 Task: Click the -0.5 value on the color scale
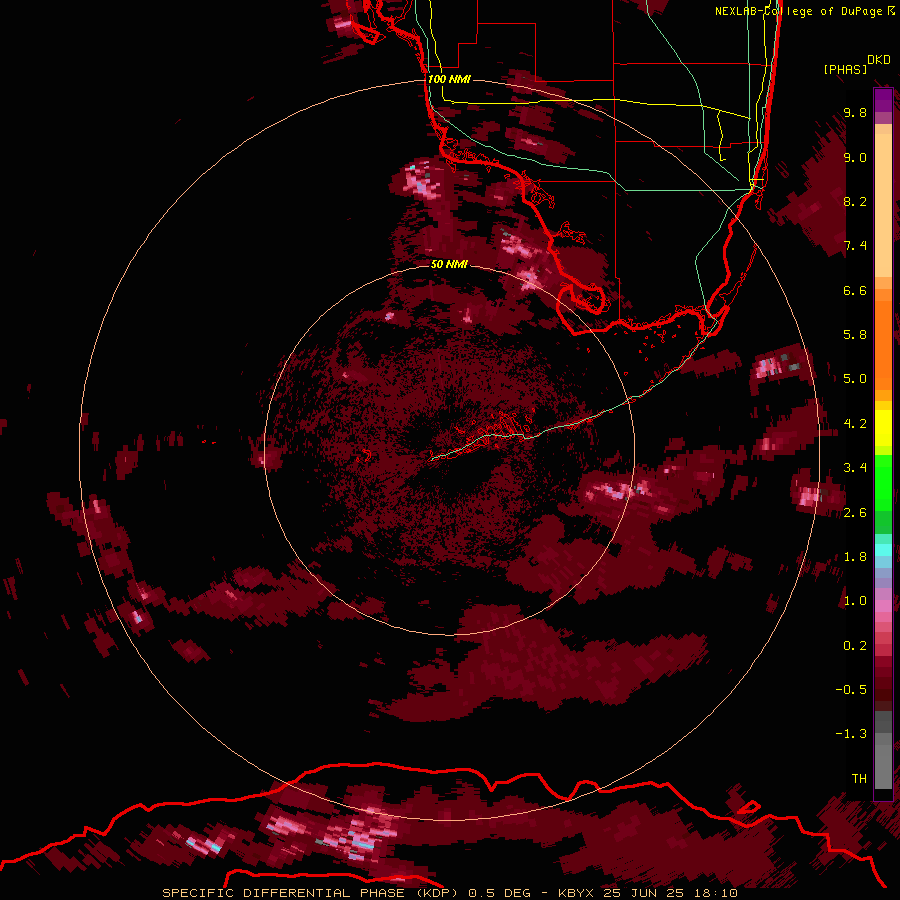(x=851, y=690)
